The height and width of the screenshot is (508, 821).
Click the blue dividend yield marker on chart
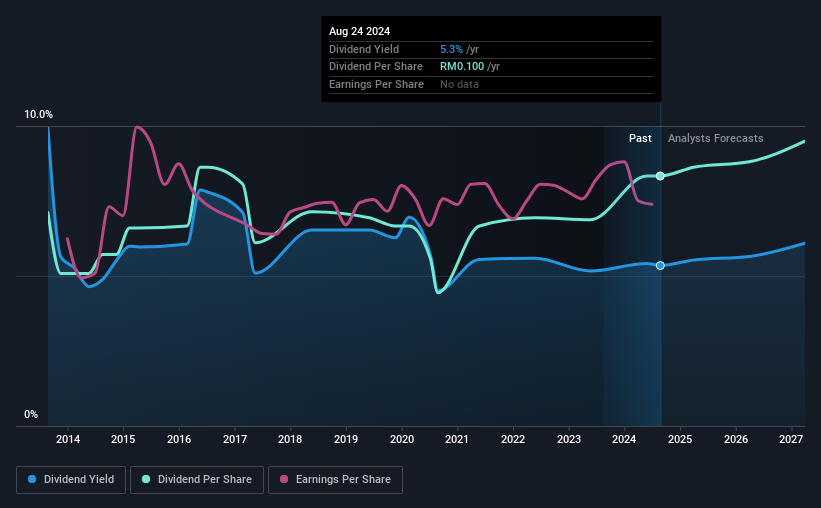coord(660,266)
